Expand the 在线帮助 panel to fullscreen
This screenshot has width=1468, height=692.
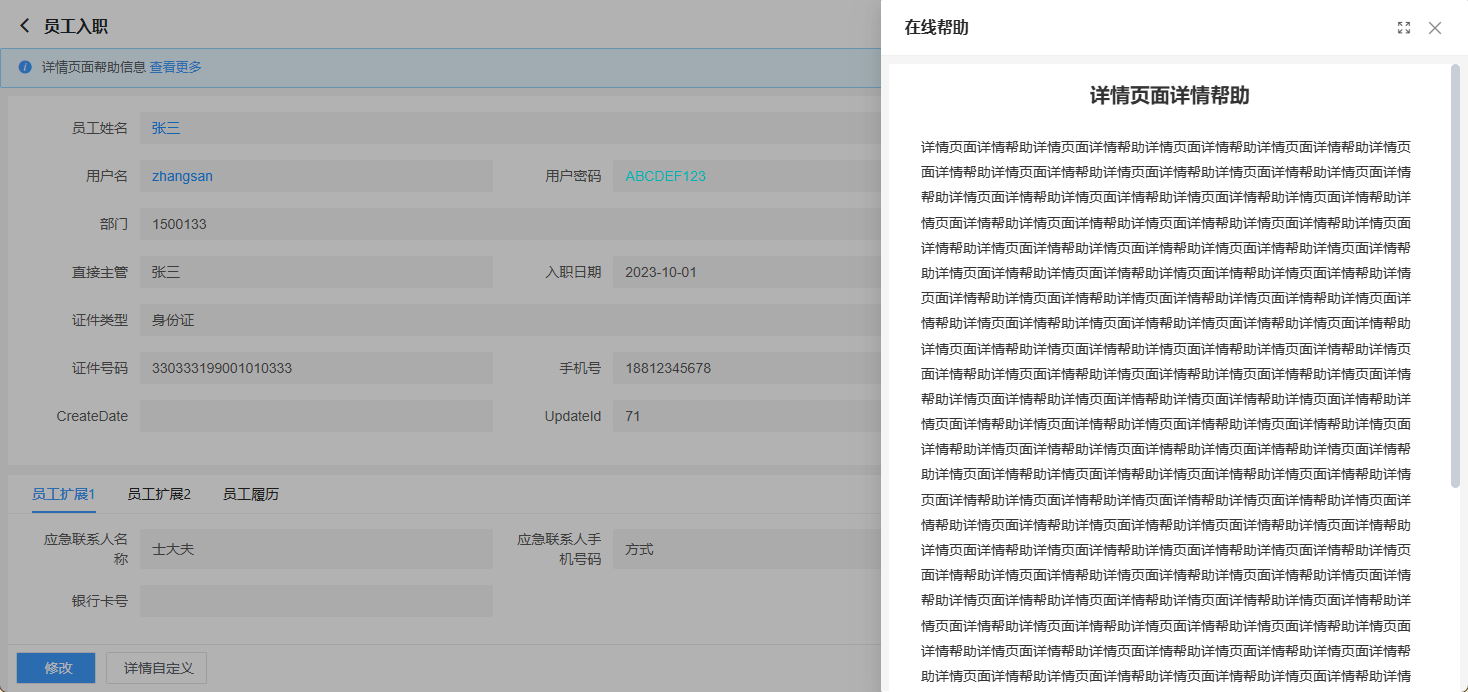1404,28
